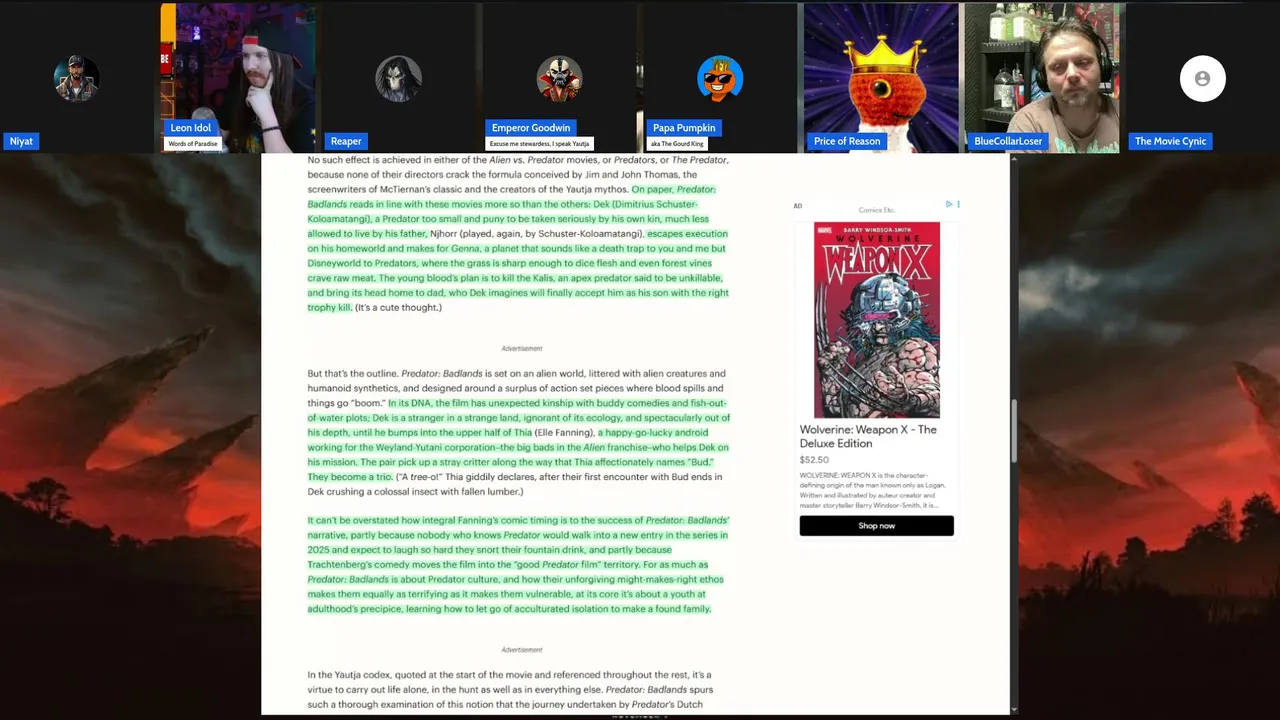The image size is (1280, 720).
Task: Click the Advertisement label above 'In the Yautja codex'
Action: coord(522,650)
